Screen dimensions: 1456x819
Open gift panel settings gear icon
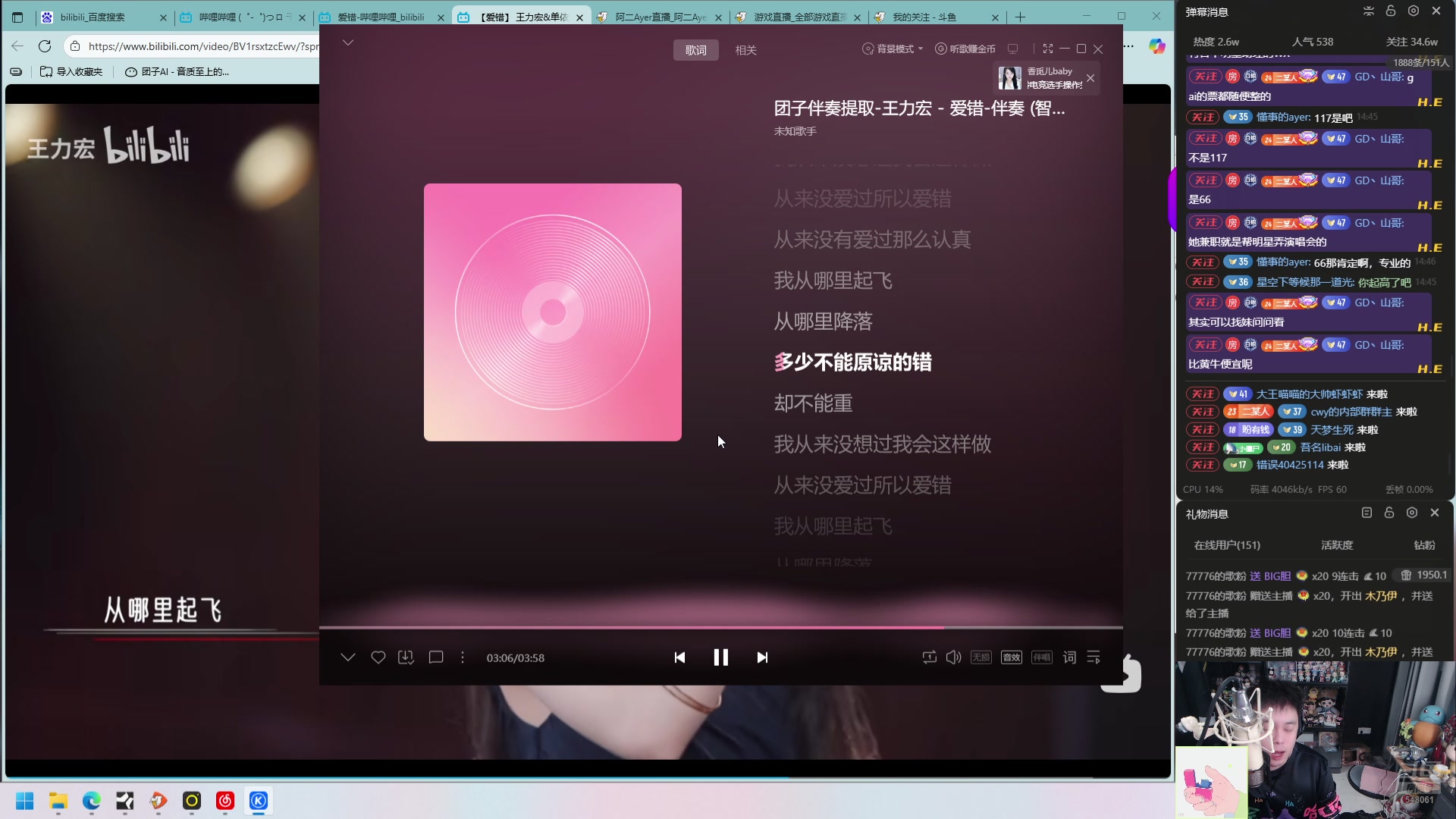(1412, 513)
